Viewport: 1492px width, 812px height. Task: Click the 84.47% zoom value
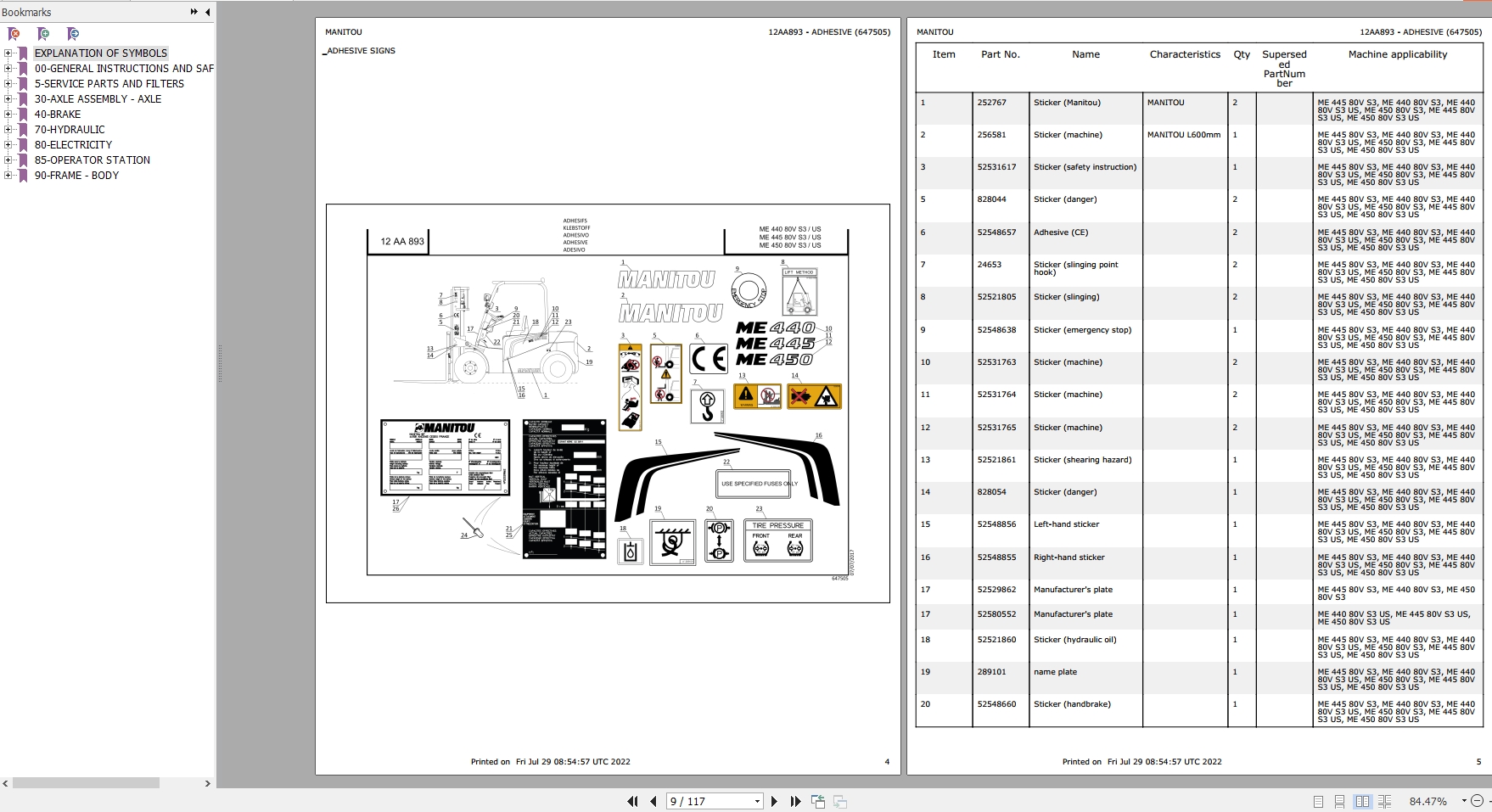coord(1428,801)
